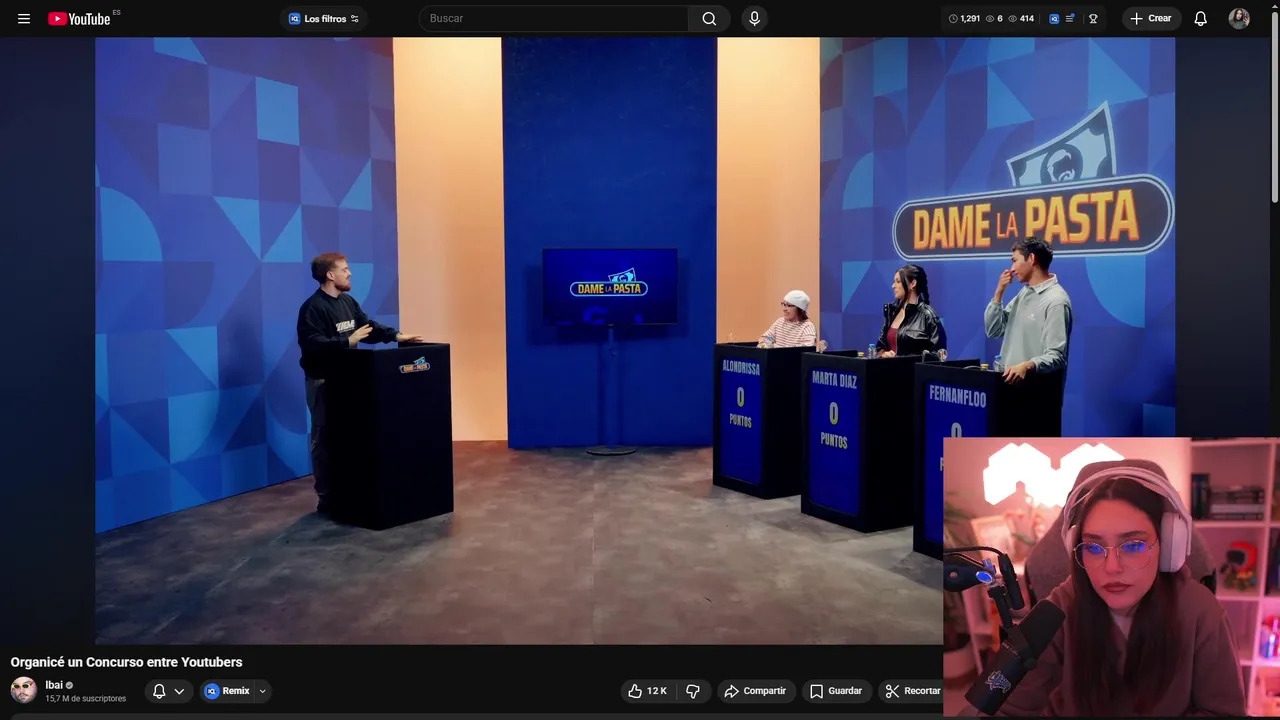
Task: Click the 15,7 M de suscriptores text
Action: pos(85,699)
